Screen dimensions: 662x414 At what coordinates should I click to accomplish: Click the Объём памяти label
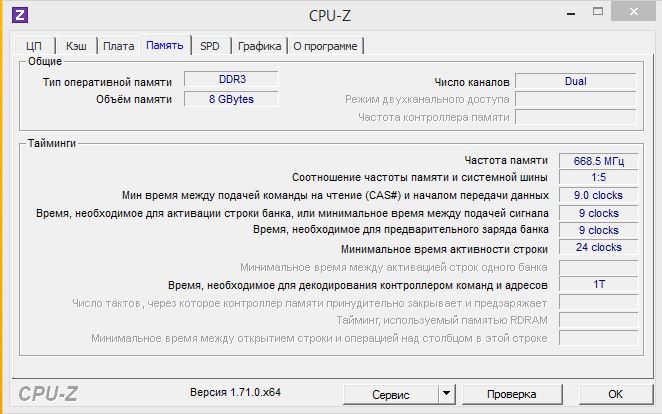click(134, 99)
